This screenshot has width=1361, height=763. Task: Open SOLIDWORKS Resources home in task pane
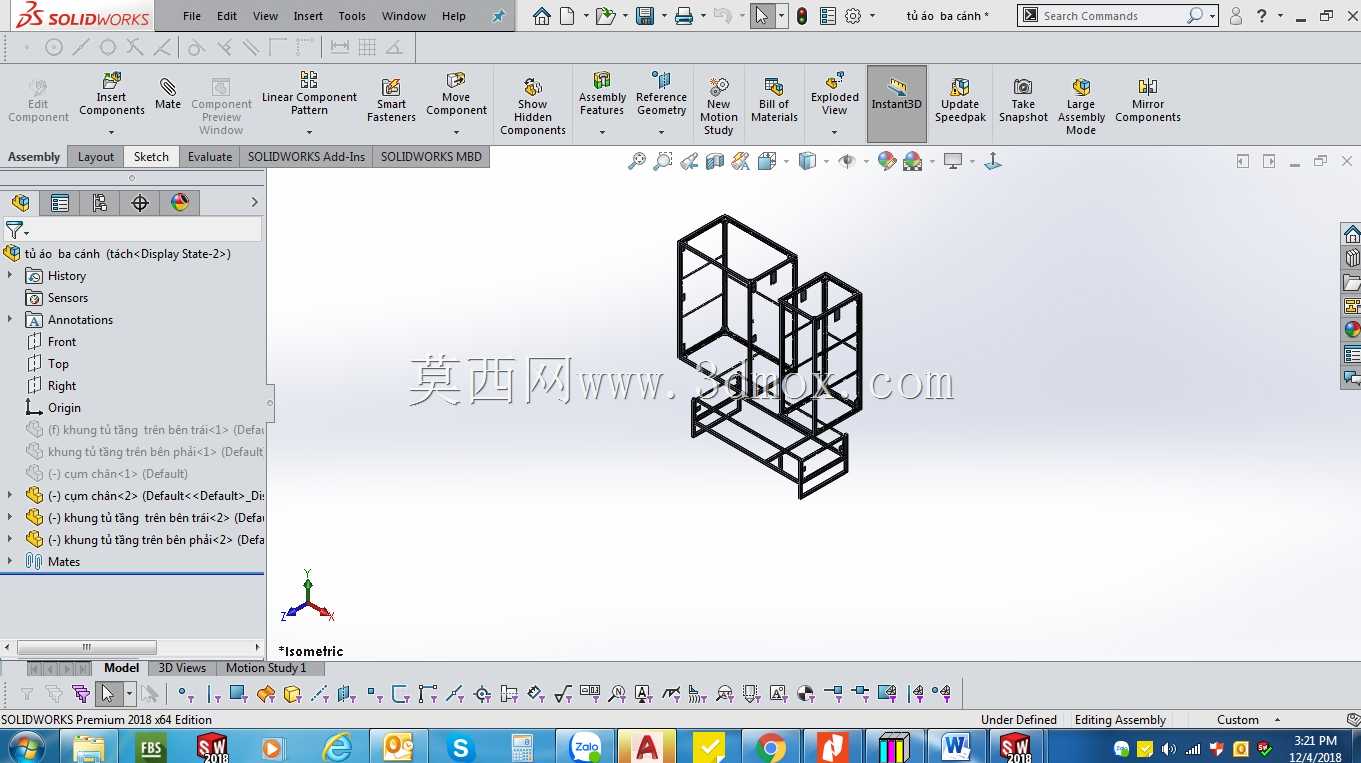1352,235
